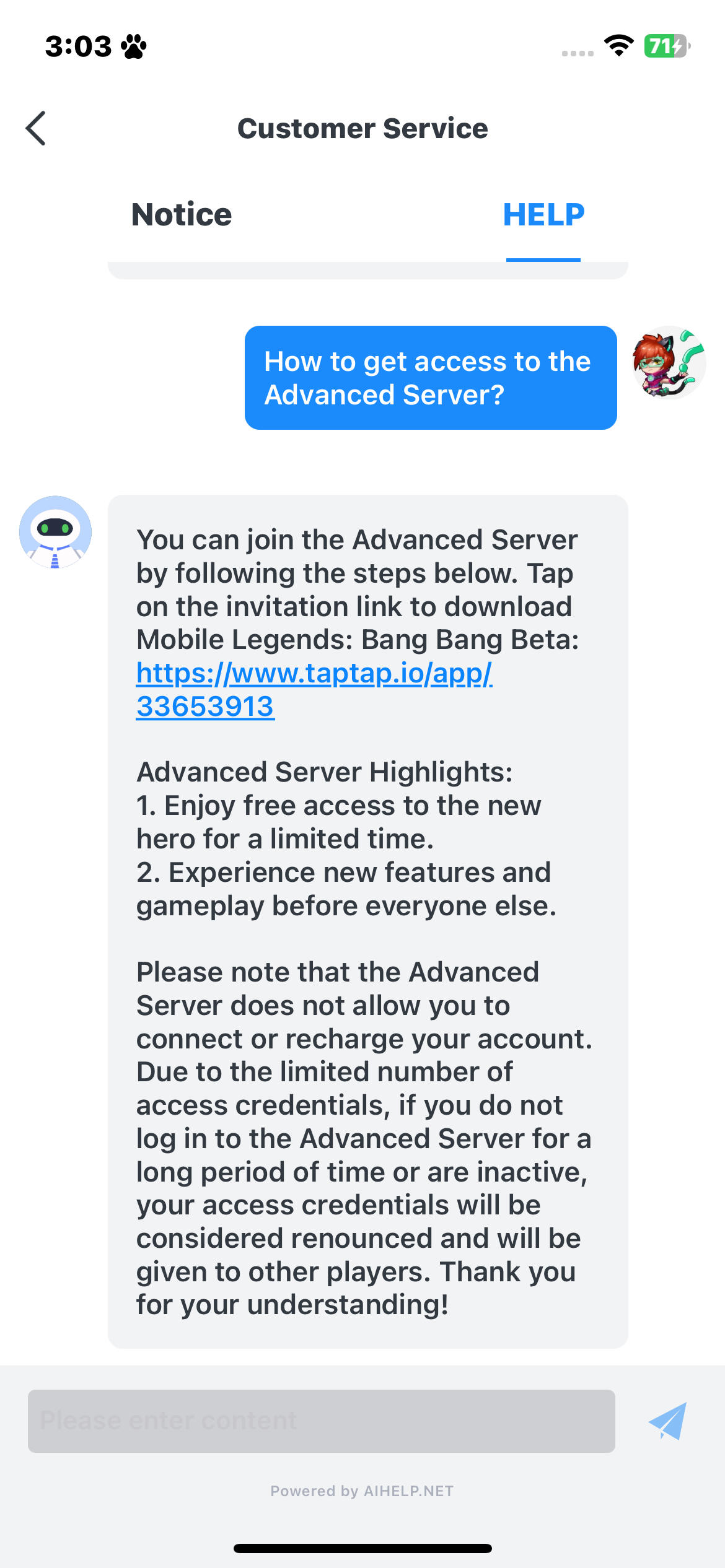
Task: Tap the 3:03 clock in status bar
Action: (78, 46)
